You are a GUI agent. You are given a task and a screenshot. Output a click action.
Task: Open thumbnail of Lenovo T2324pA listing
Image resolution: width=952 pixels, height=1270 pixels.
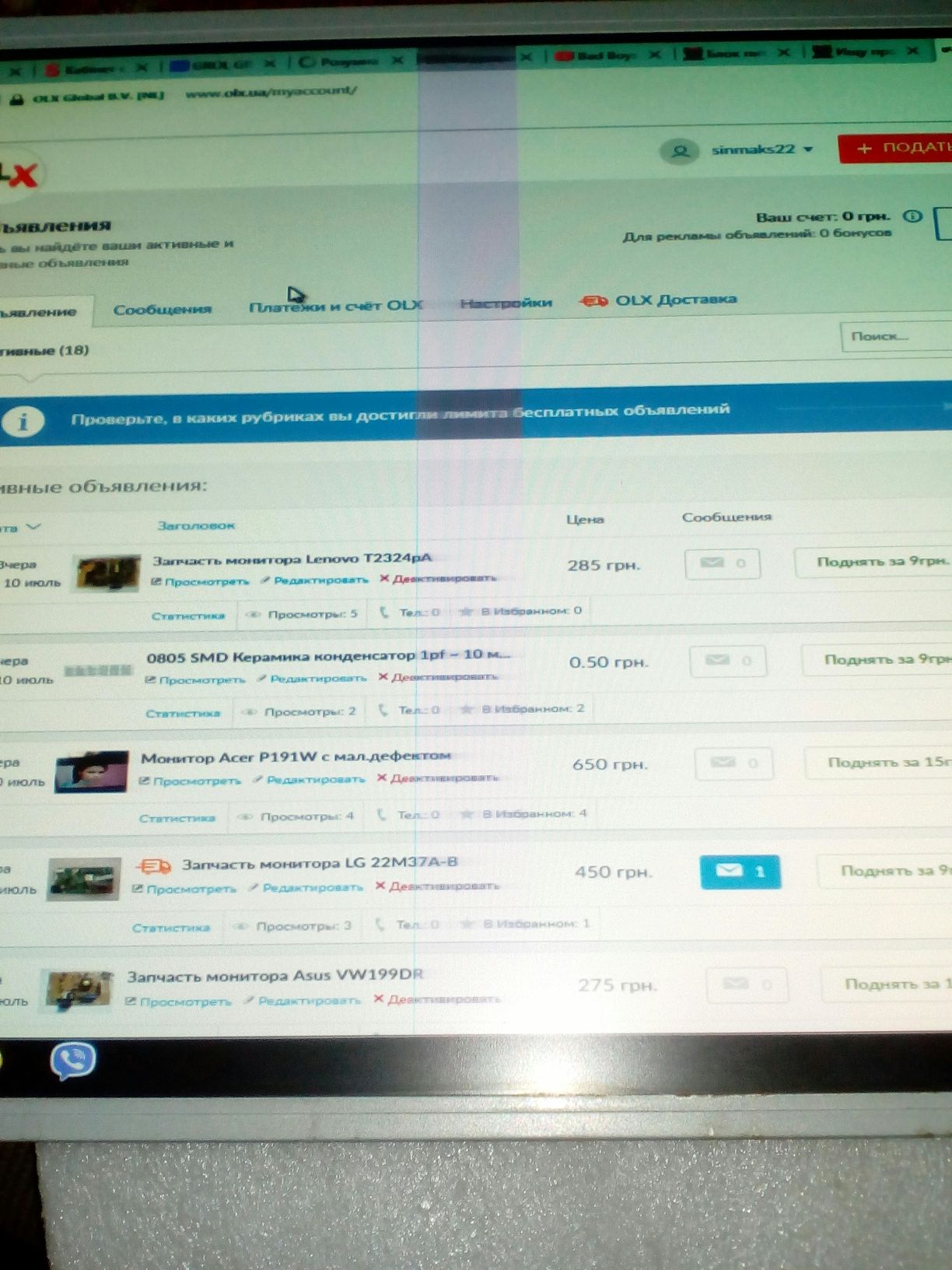(108, 573)
